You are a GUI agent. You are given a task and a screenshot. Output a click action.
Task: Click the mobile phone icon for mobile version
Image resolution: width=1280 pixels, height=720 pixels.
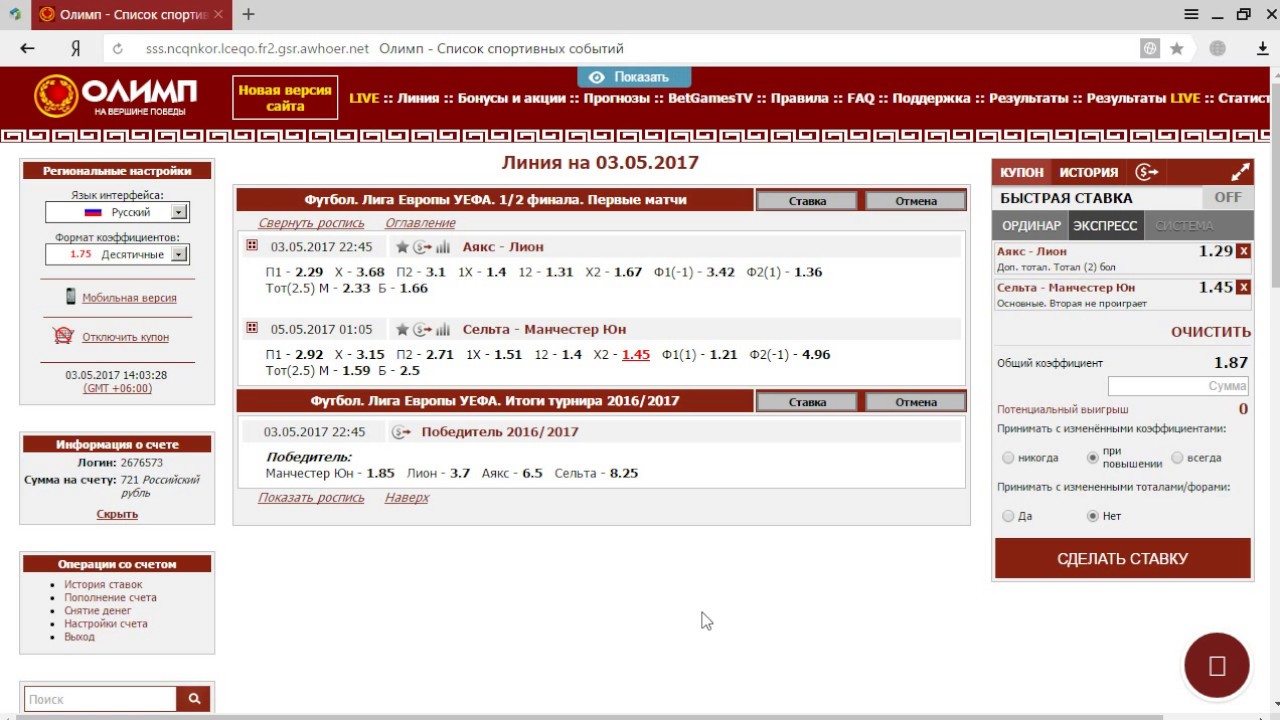[x=71, y=296]
